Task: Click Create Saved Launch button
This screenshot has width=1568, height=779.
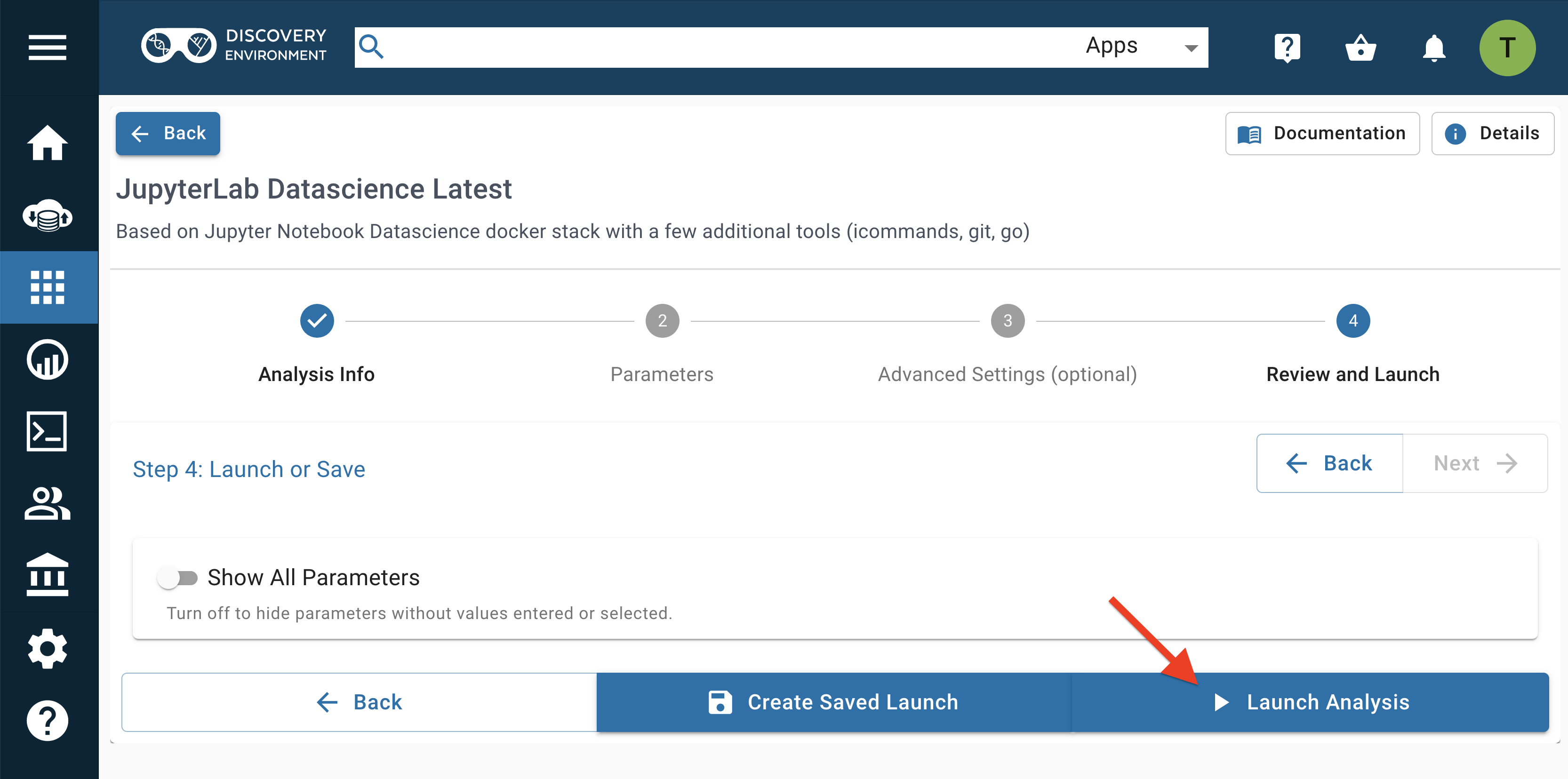Action: point(833,702)
